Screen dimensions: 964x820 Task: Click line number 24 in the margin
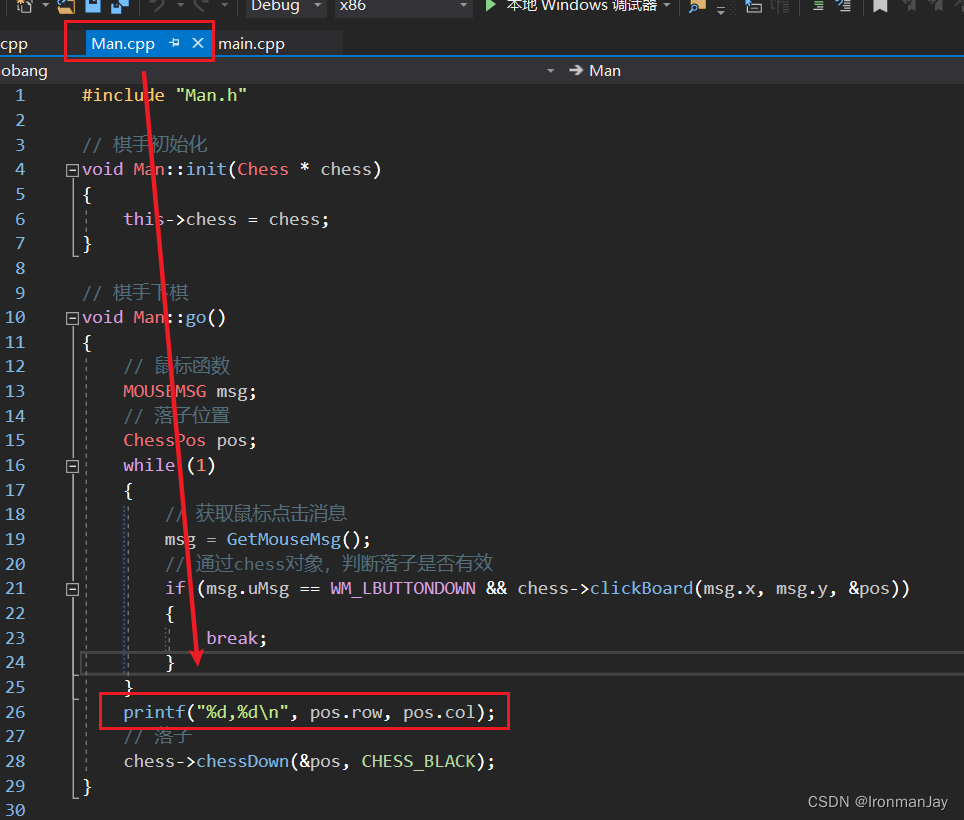(x=15, y=663)
